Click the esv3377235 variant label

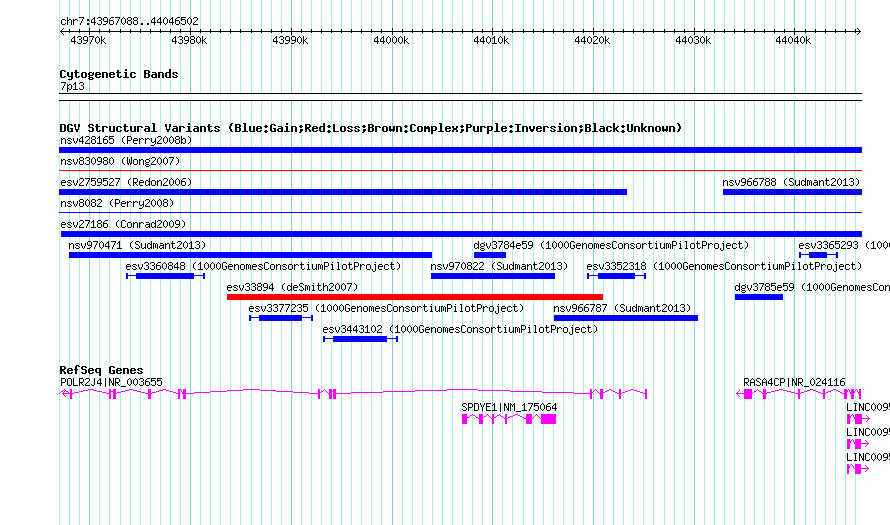(x=386, y=308)
